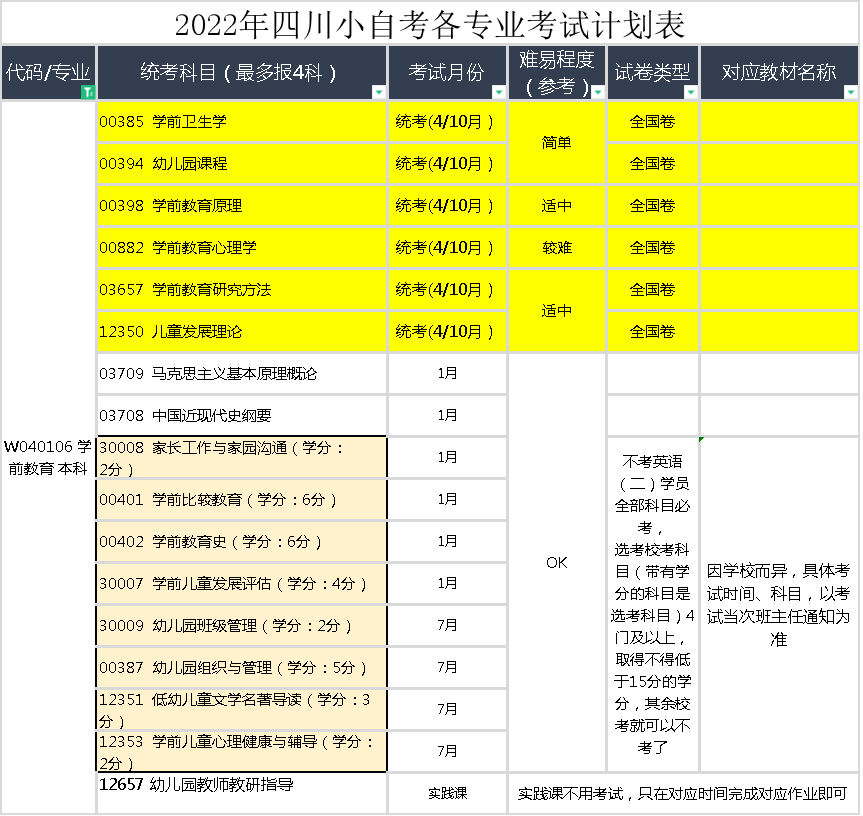Click the 00394 幼儿园课程 cell

(241, 164)
